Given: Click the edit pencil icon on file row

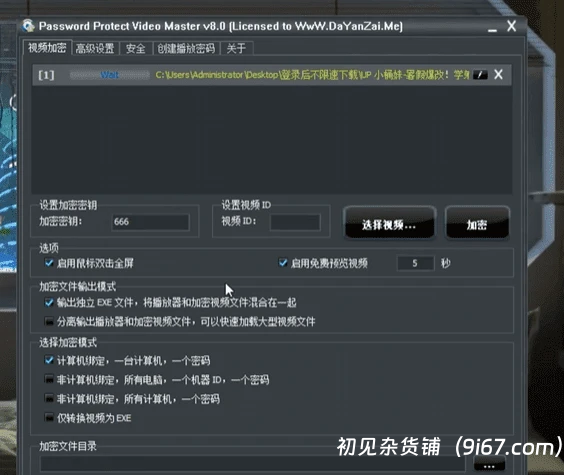Looking at the screenshot, I should 480,75.
